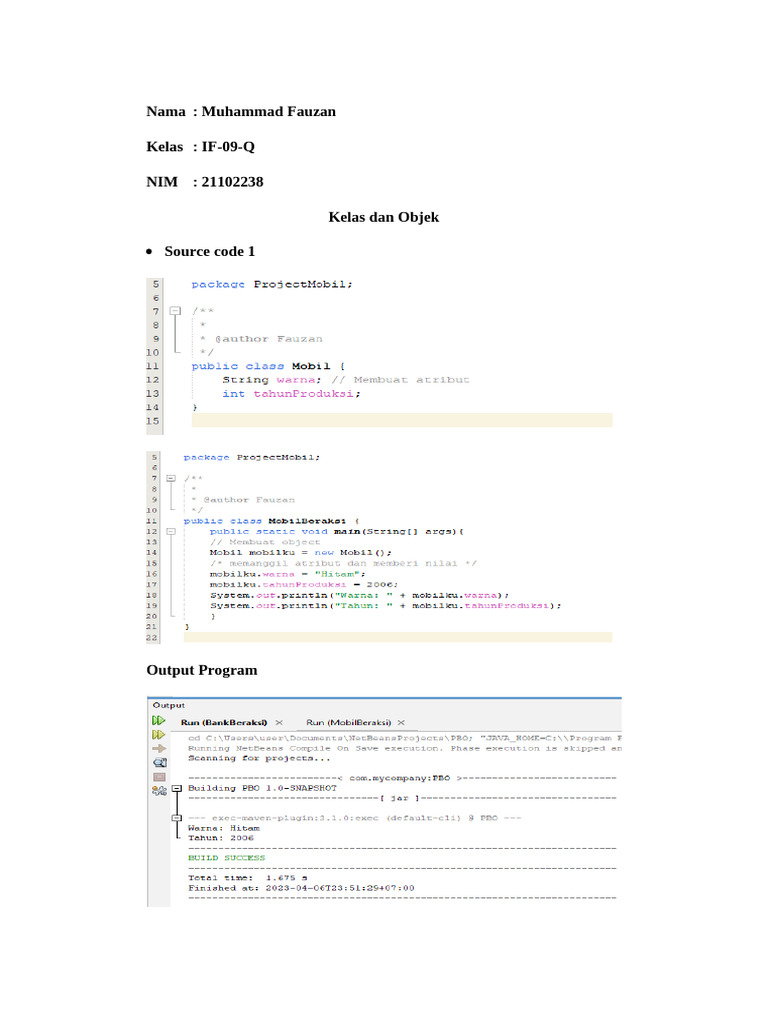Screen dimensions: 768x1024
Task: Click the magnifier icon in the Output sidebar
Action: click(158, 762)
